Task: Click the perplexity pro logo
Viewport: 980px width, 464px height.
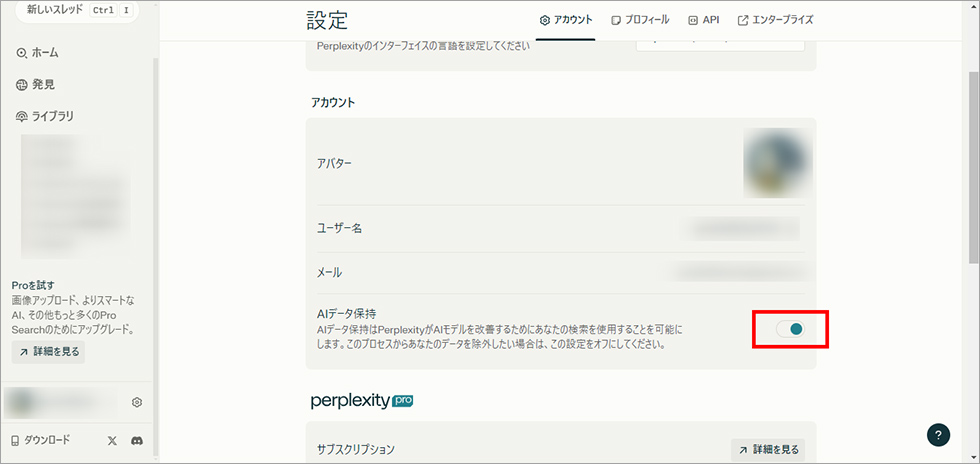Action: click(362, 401)
